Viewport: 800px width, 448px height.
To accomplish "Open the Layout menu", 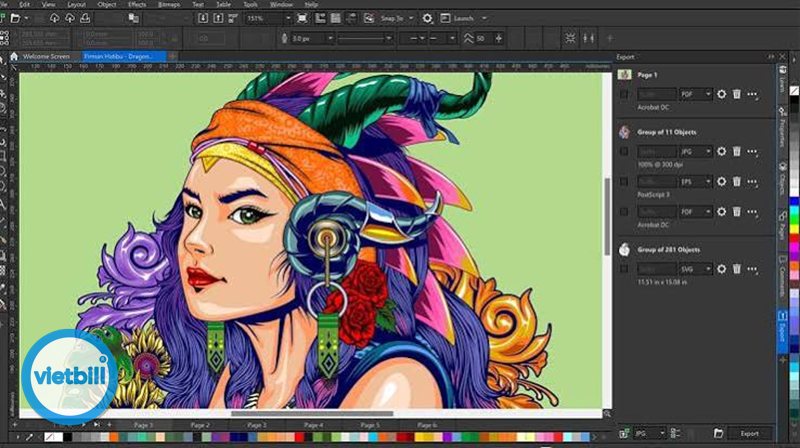I will (x=77, y=4).
